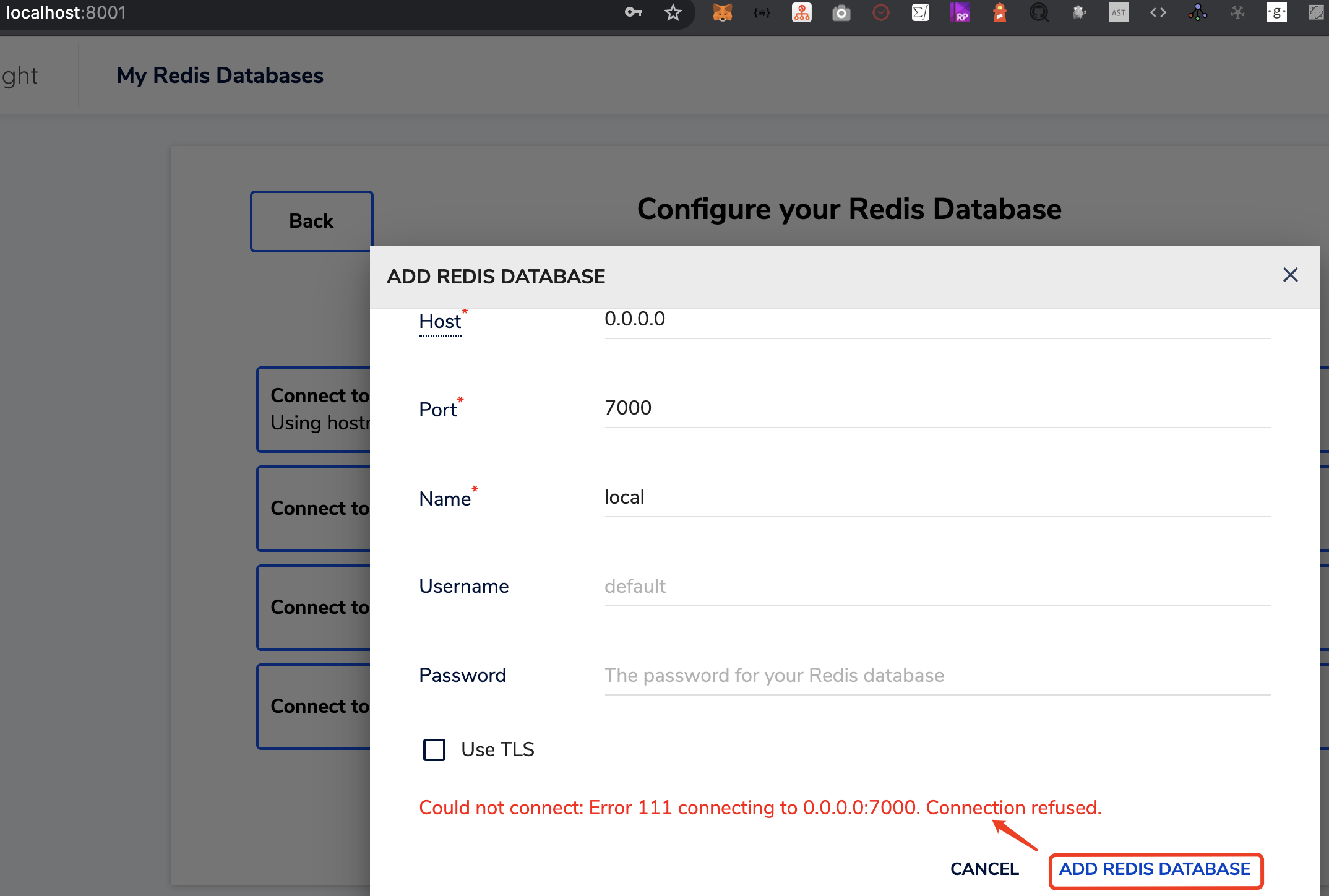1329x896 pixels.
Task: Click the purple RP extension icon
Action: [960, 13]
